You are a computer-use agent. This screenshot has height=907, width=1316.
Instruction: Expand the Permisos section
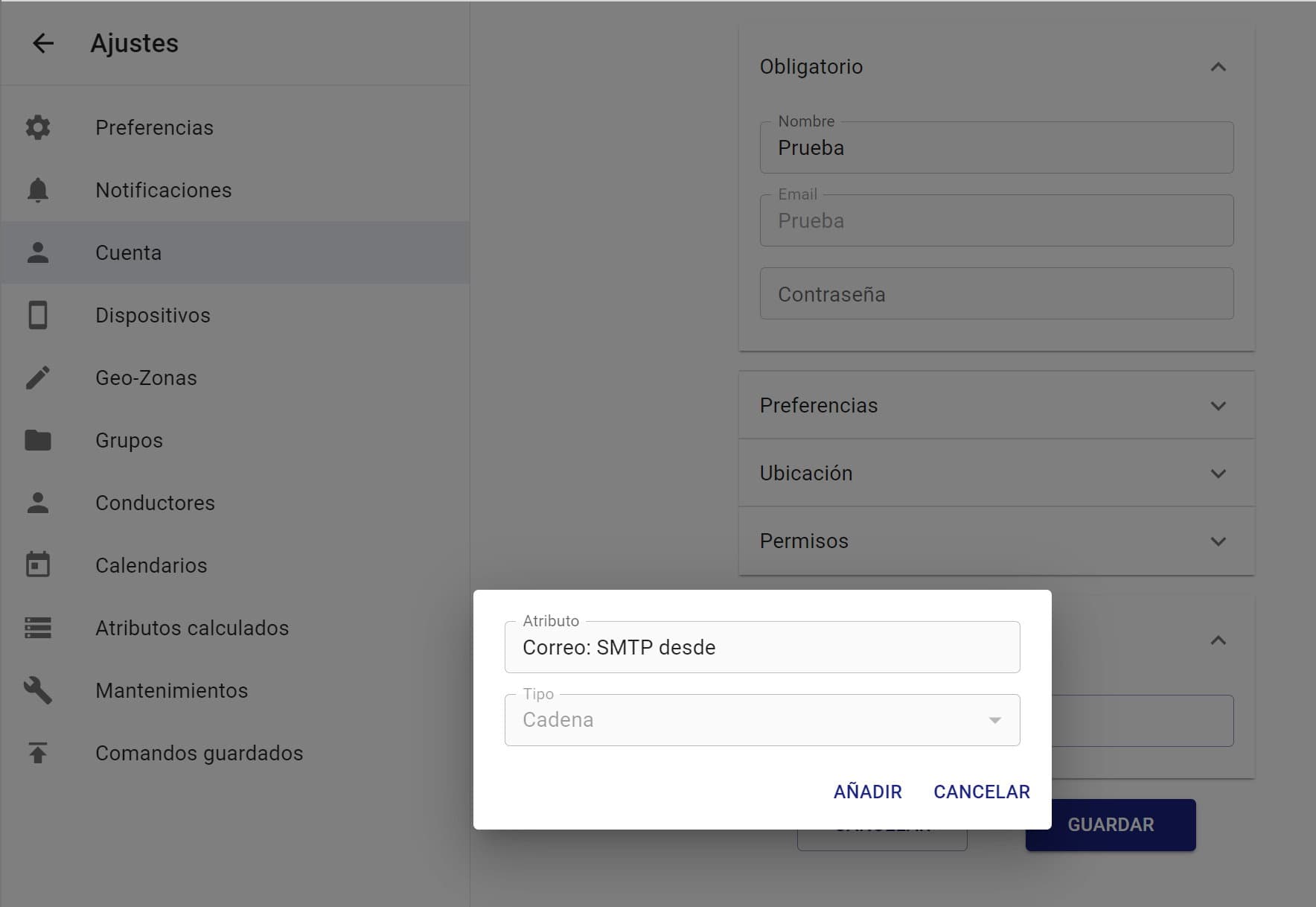pyautogui.click(x=996, y=541)
